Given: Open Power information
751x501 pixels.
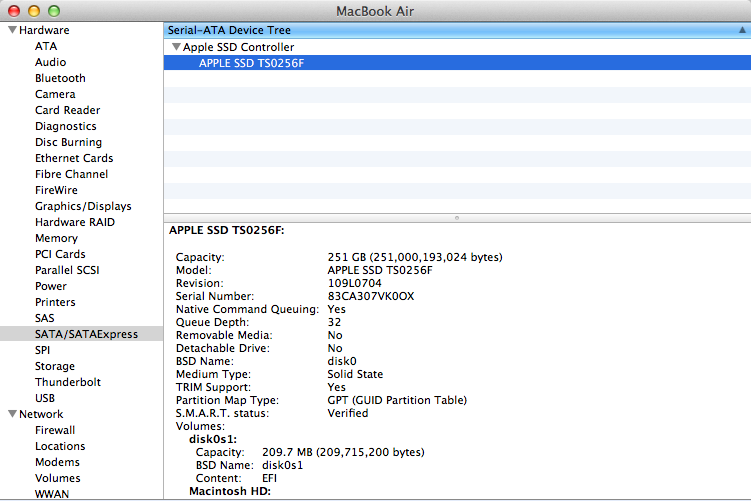Looking at the screenshot, I should [51, 286].
